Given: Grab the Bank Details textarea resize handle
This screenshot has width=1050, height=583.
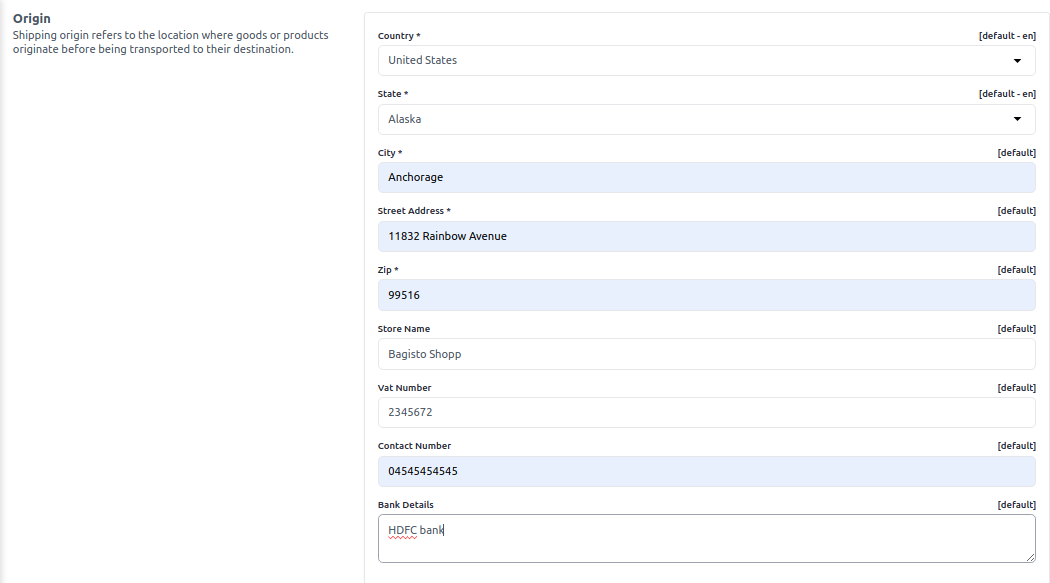Looking at the screenshot, I should tap(1029, 556).
